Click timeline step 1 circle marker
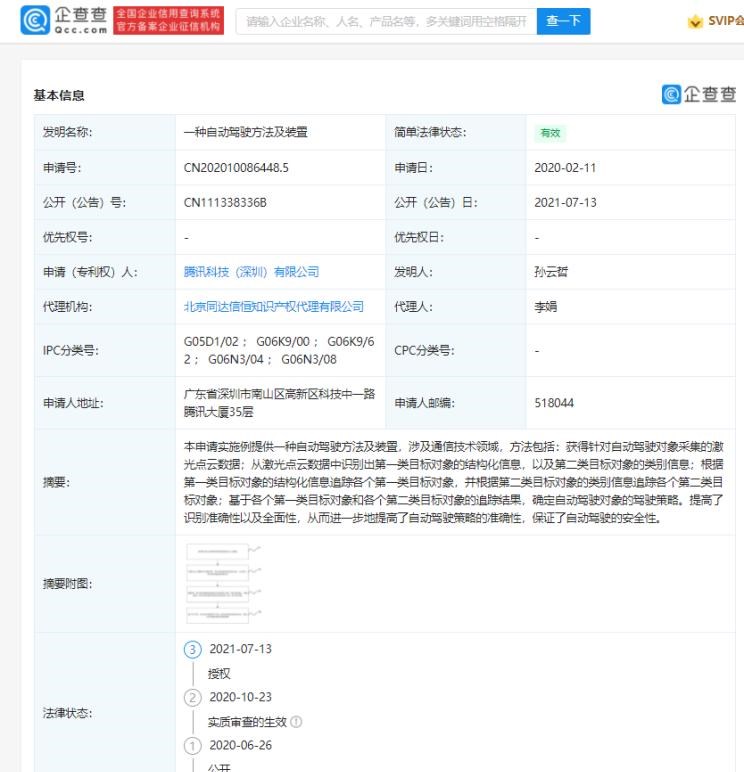This screenshot has width=744, height=772. coord(193,746)
